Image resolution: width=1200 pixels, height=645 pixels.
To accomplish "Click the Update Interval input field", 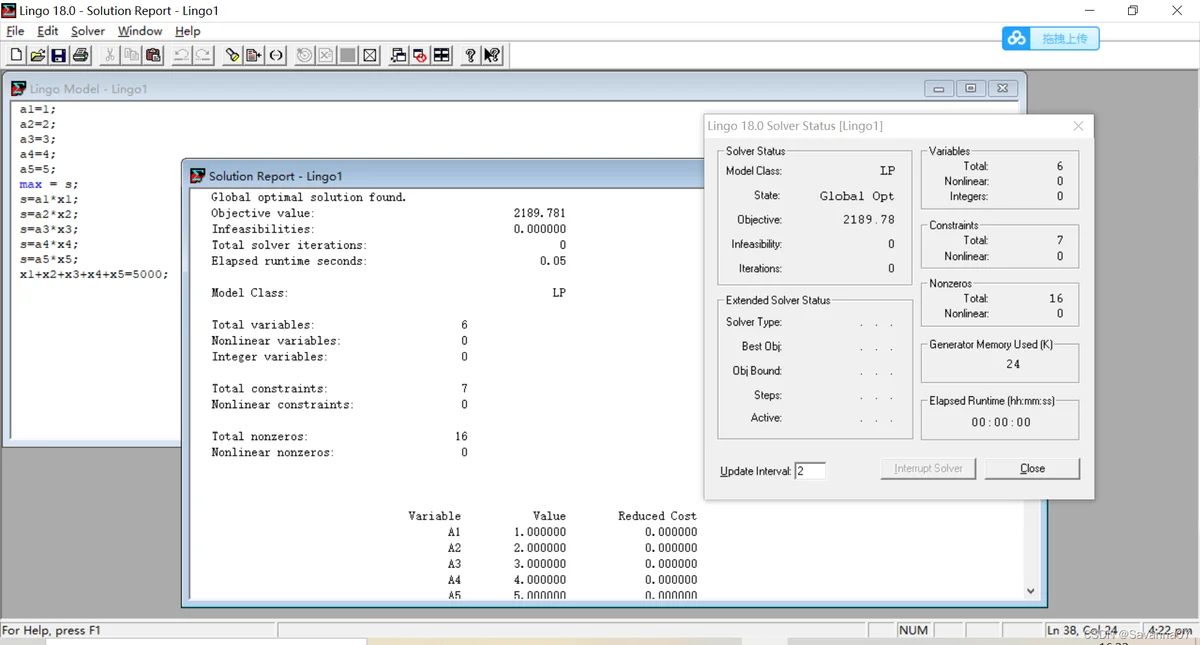I will point(810,471).
